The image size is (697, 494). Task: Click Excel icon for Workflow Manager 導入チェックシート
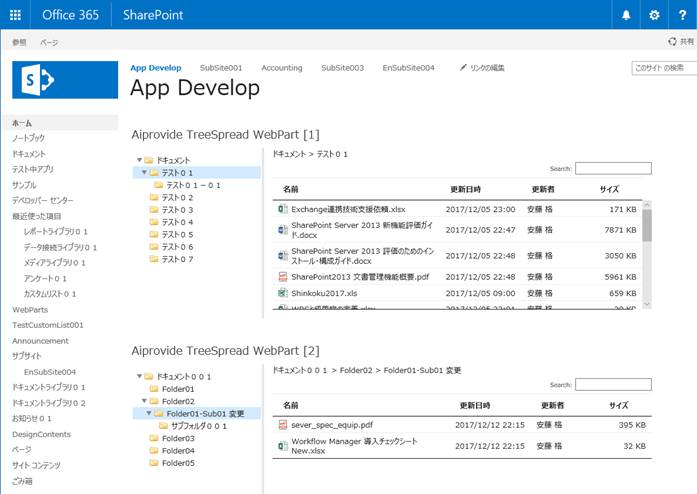pyautogui.click(x=282, y=446)
